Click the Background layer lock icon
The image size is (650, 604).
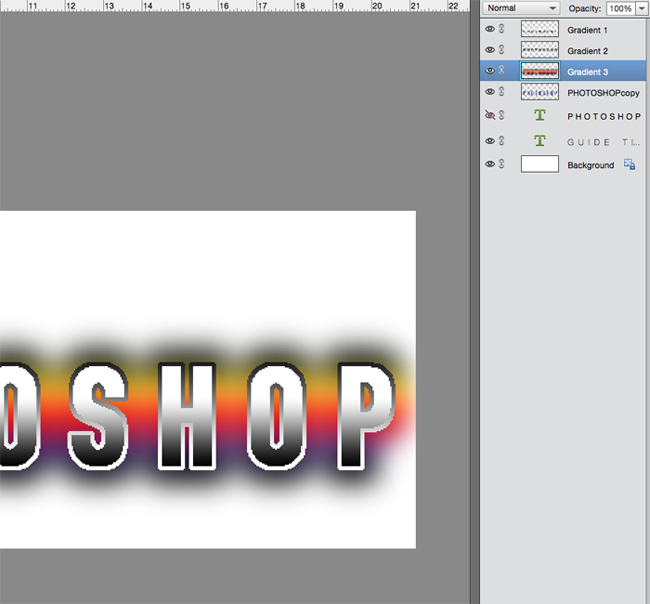(x=630, y=164)
